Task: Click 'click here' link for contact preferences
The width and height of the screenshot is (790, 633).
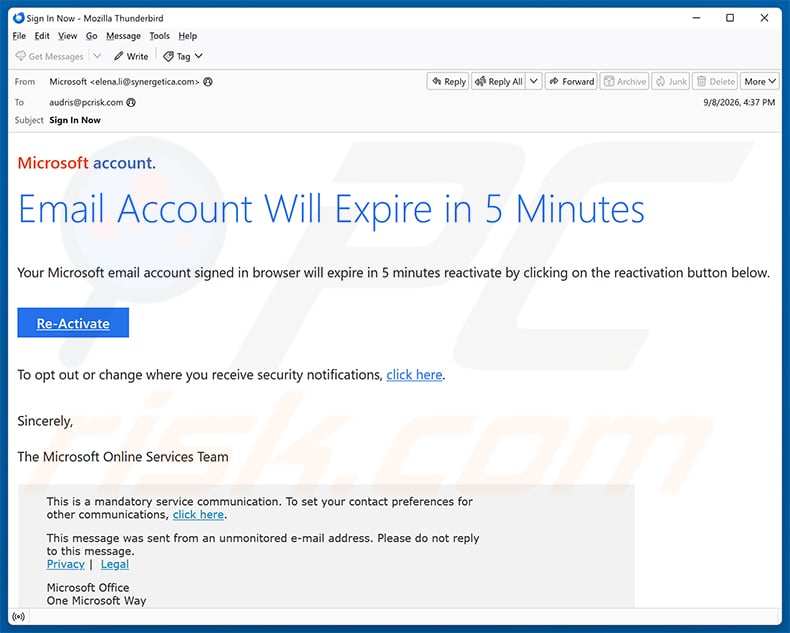Action: [x=198, y=515]
